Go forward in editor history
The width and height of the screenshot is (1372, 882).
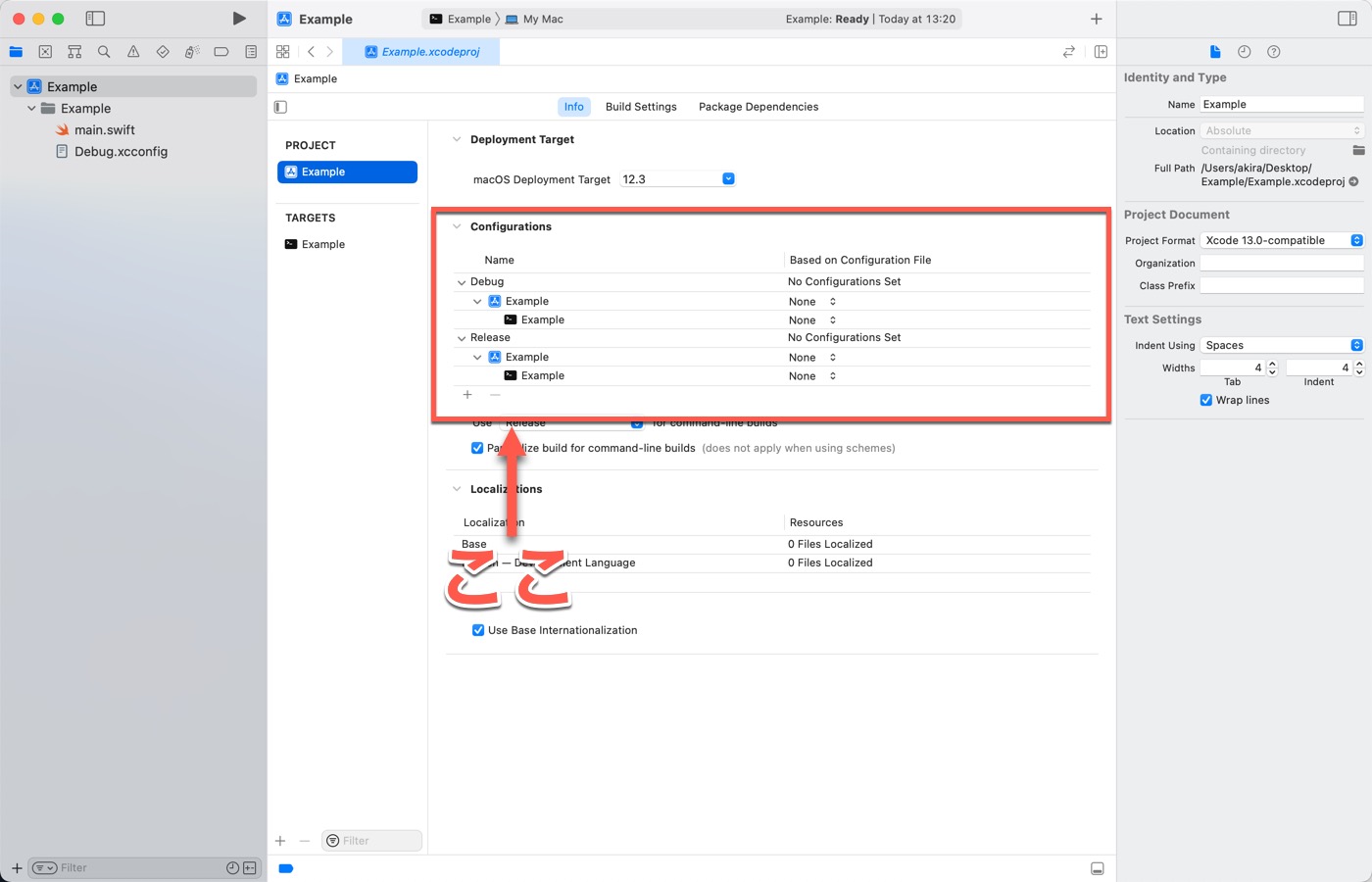[x=329, y=52]
